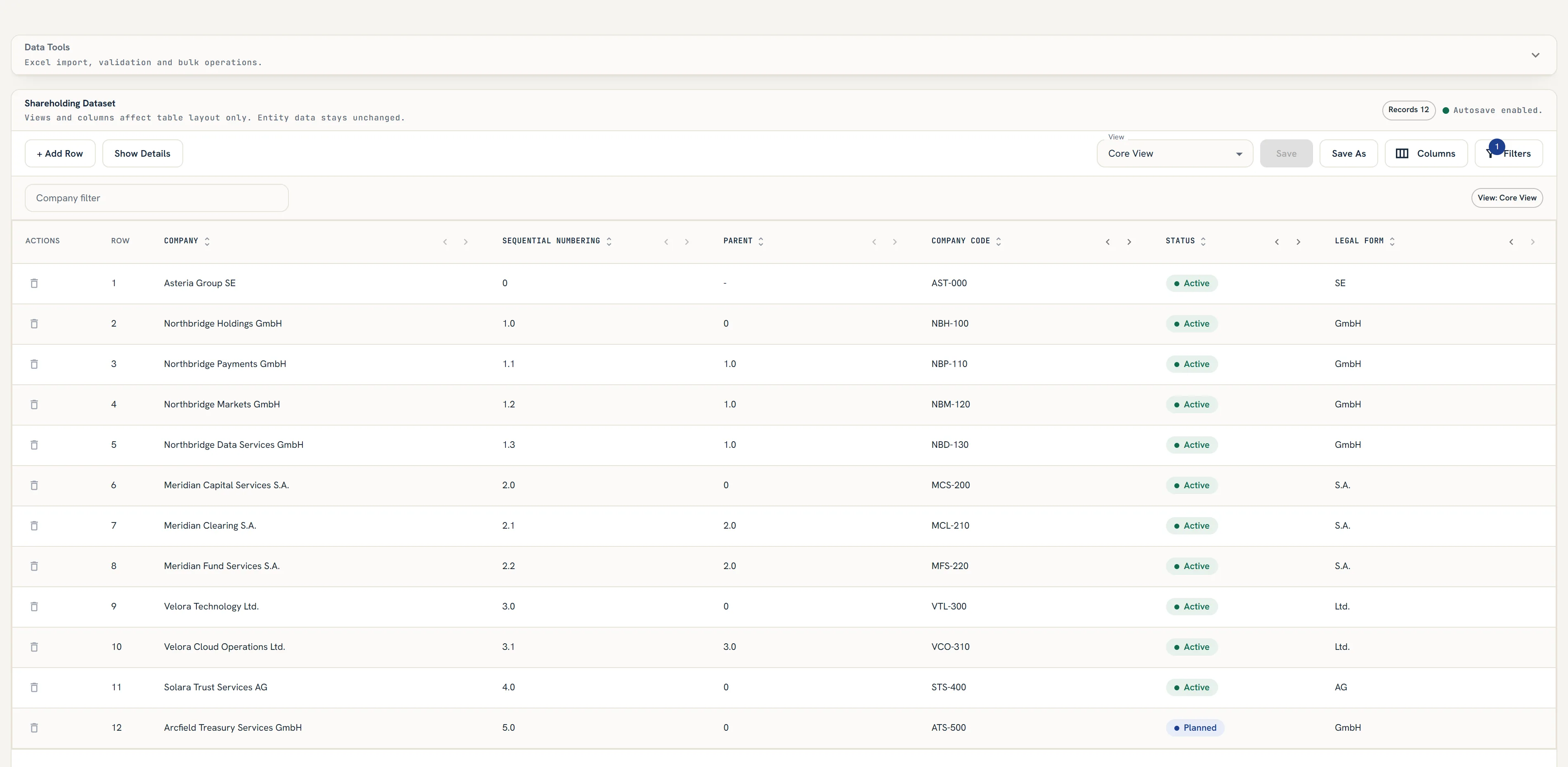
Task: Open the Columns chooser
Action: [1426, 154]
